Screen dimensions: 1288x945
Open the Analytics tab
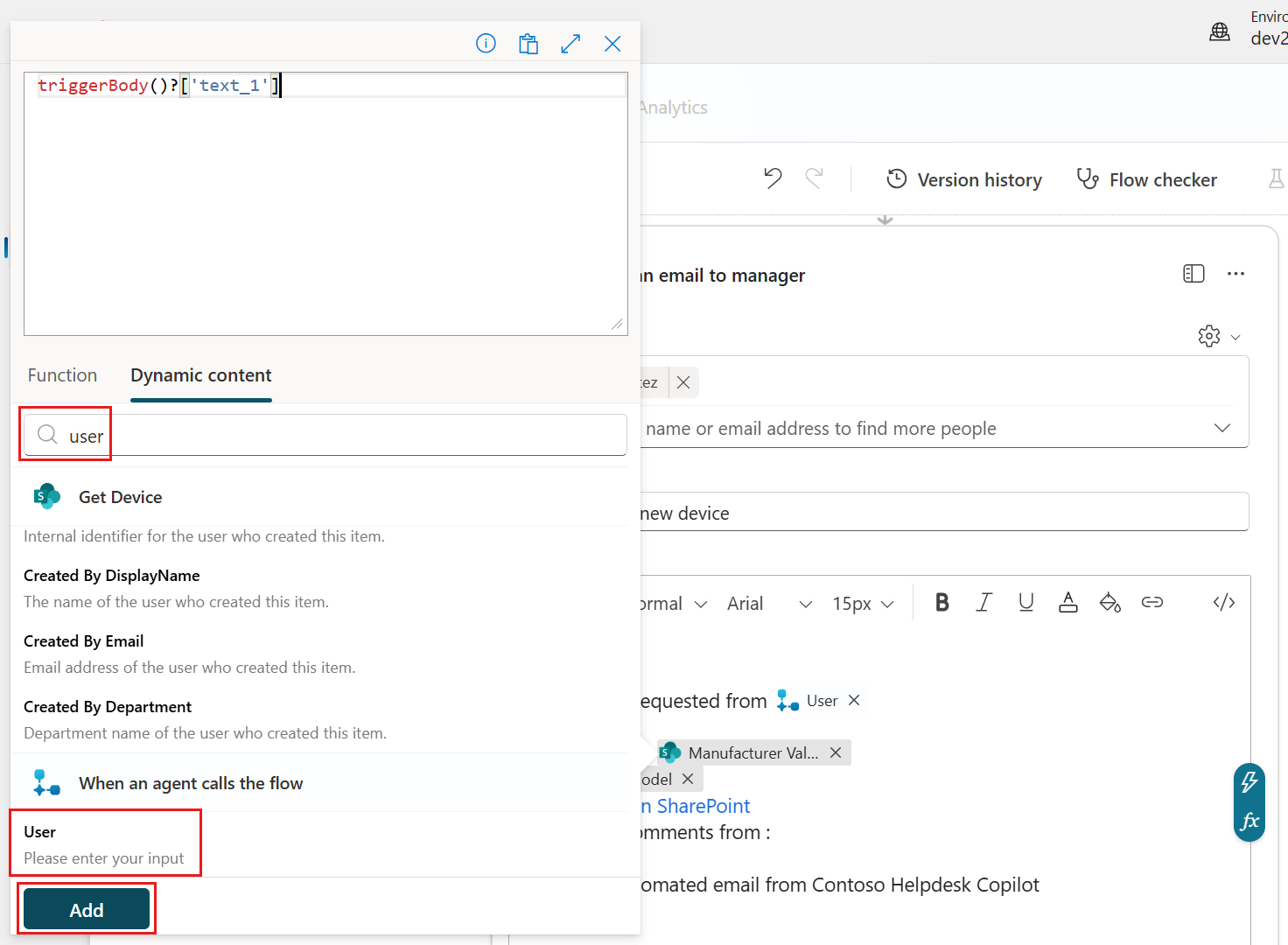click(x=673, y=108)
